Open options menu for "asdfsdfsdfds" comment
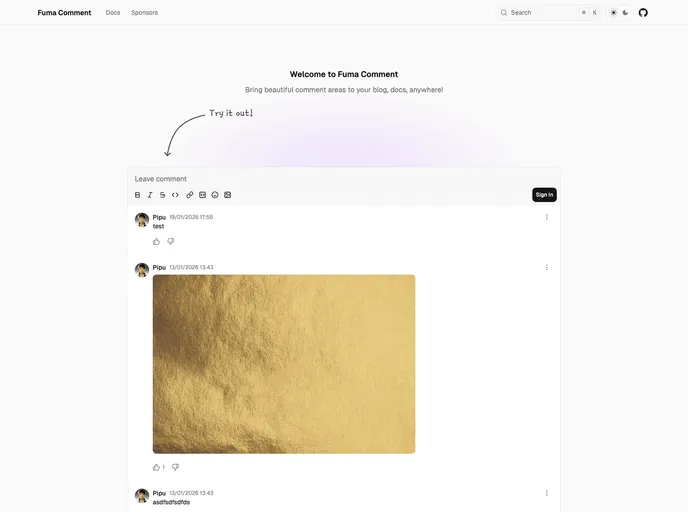Viewport: 688px width, 512px height. [x=546, y=493]
